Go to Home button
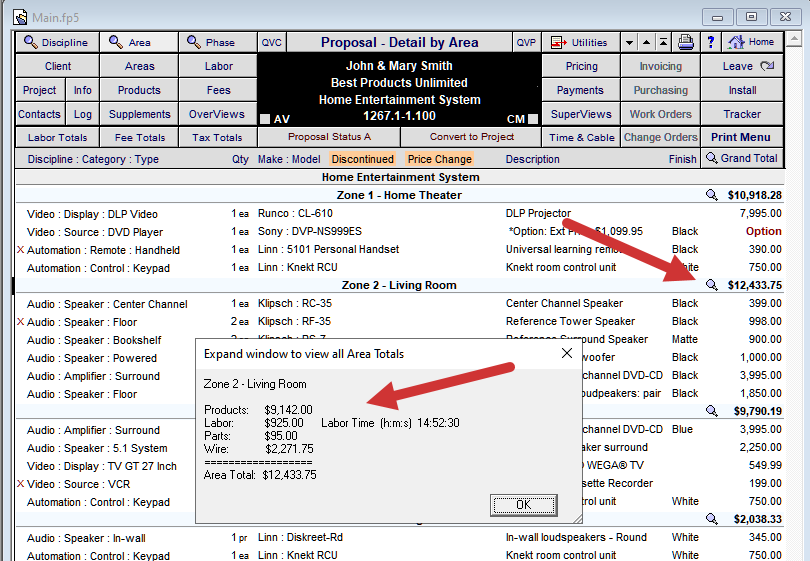This screenshot has height=561, width=810. point(752,42)
